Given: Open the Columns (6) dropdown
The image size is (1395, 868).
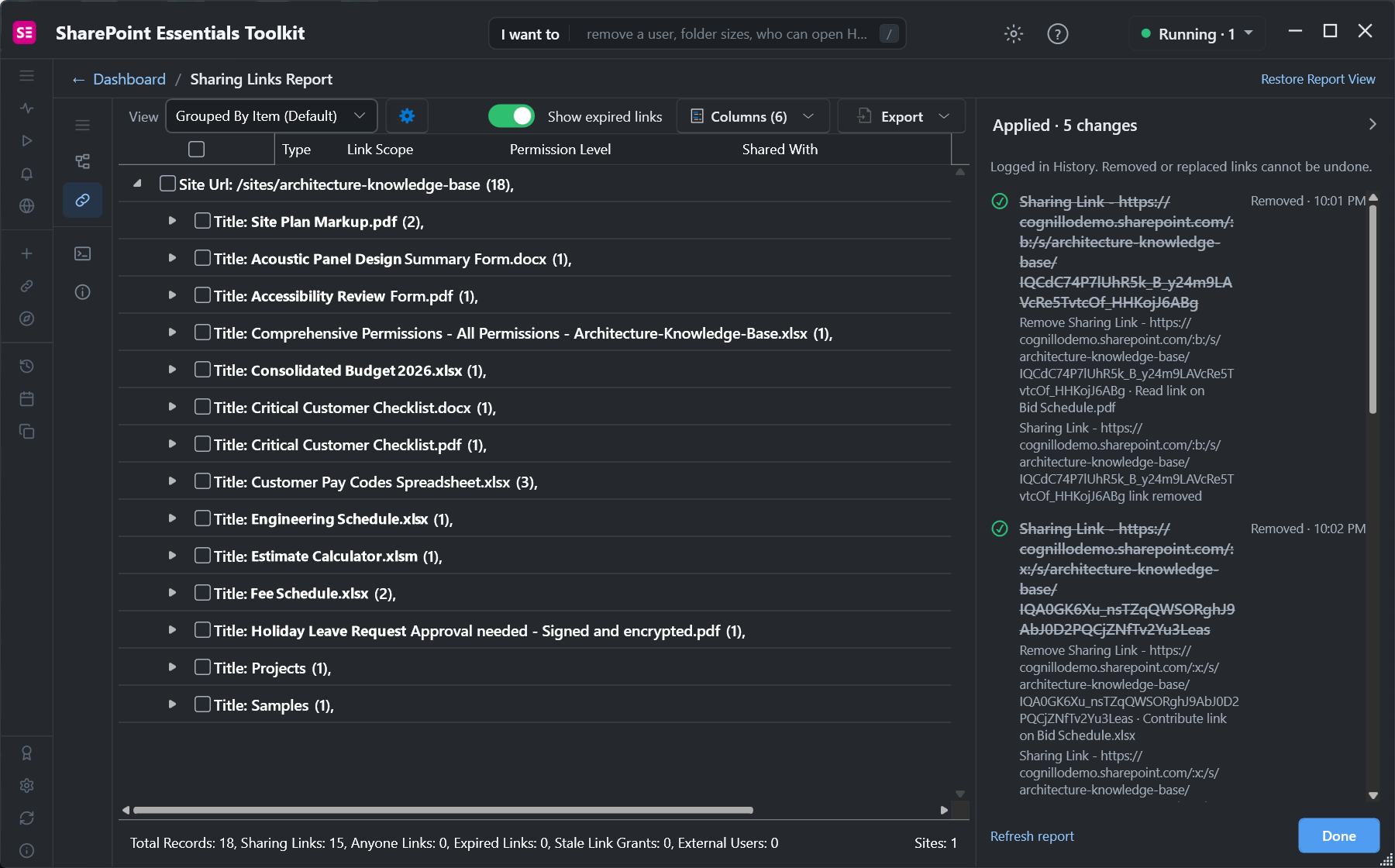Looking at the screenshot, I should pos(753,116).
